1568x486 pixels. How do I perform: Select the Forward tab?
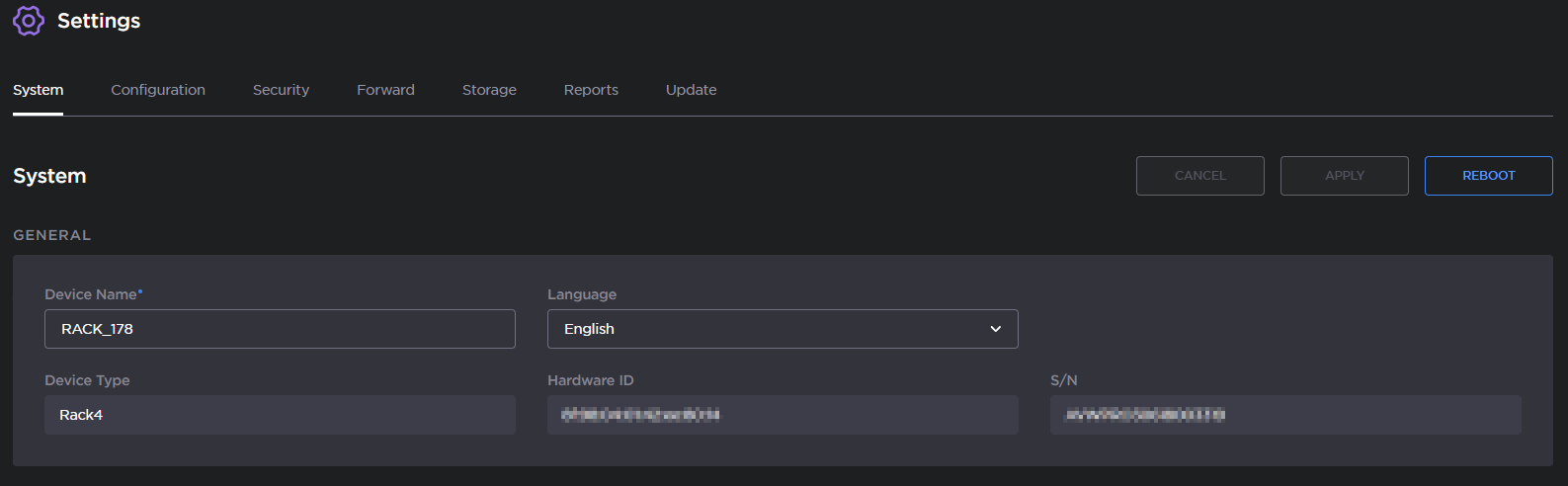click(x=385, y=90)
